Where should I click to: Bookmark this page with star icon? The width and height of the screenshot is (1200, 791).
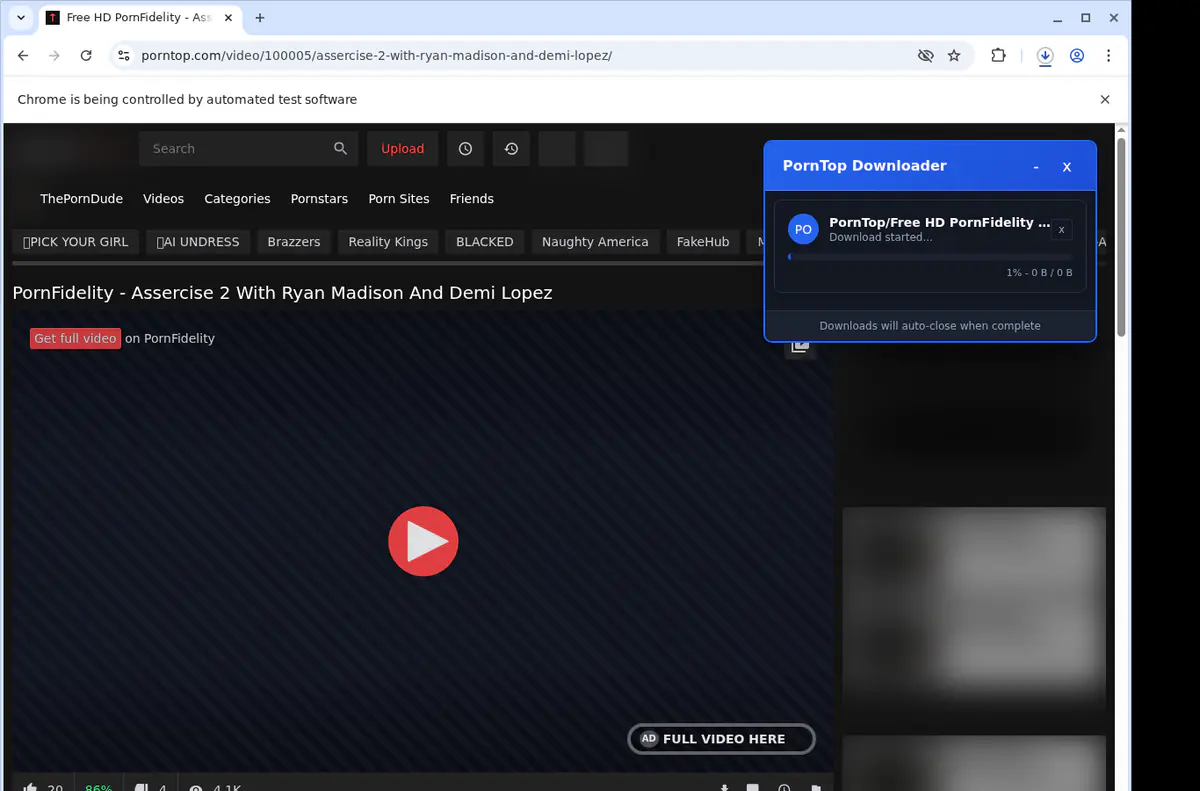point(954,56)
